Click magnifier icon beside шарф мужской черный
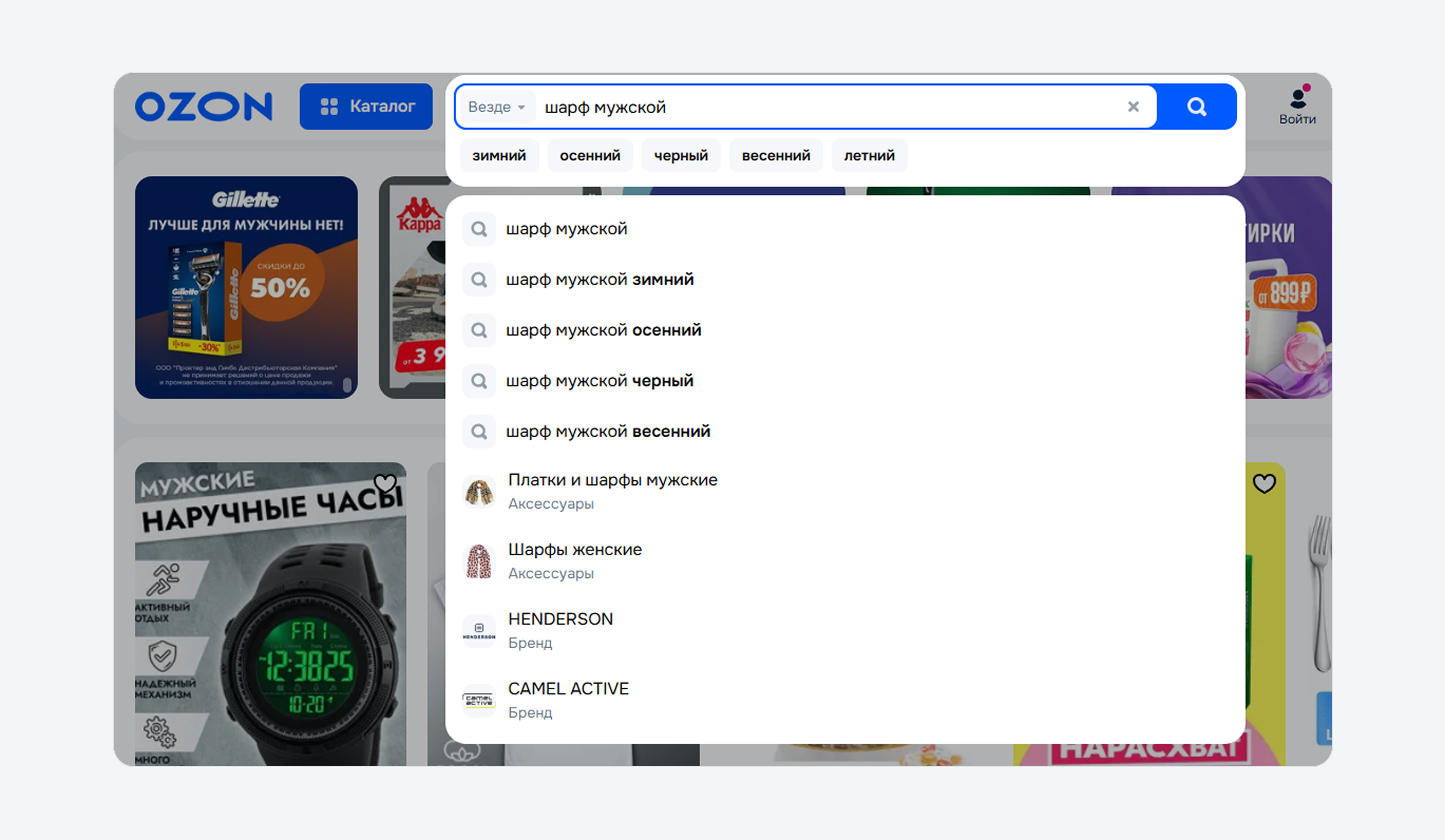Image resolution: width=1445 pixels, height=840 pixels. click(x=479, y=381)
